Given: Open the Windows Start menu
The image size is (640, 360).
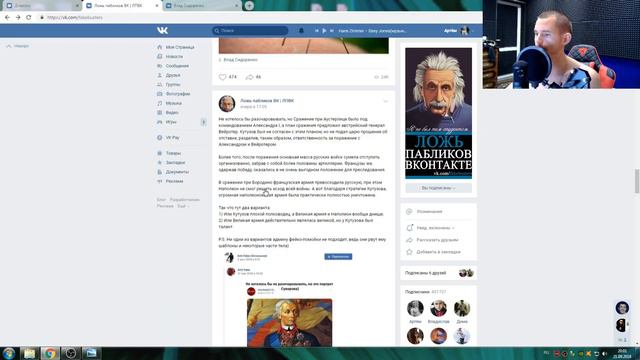Looking at the screenshot, I should (9, 353).
